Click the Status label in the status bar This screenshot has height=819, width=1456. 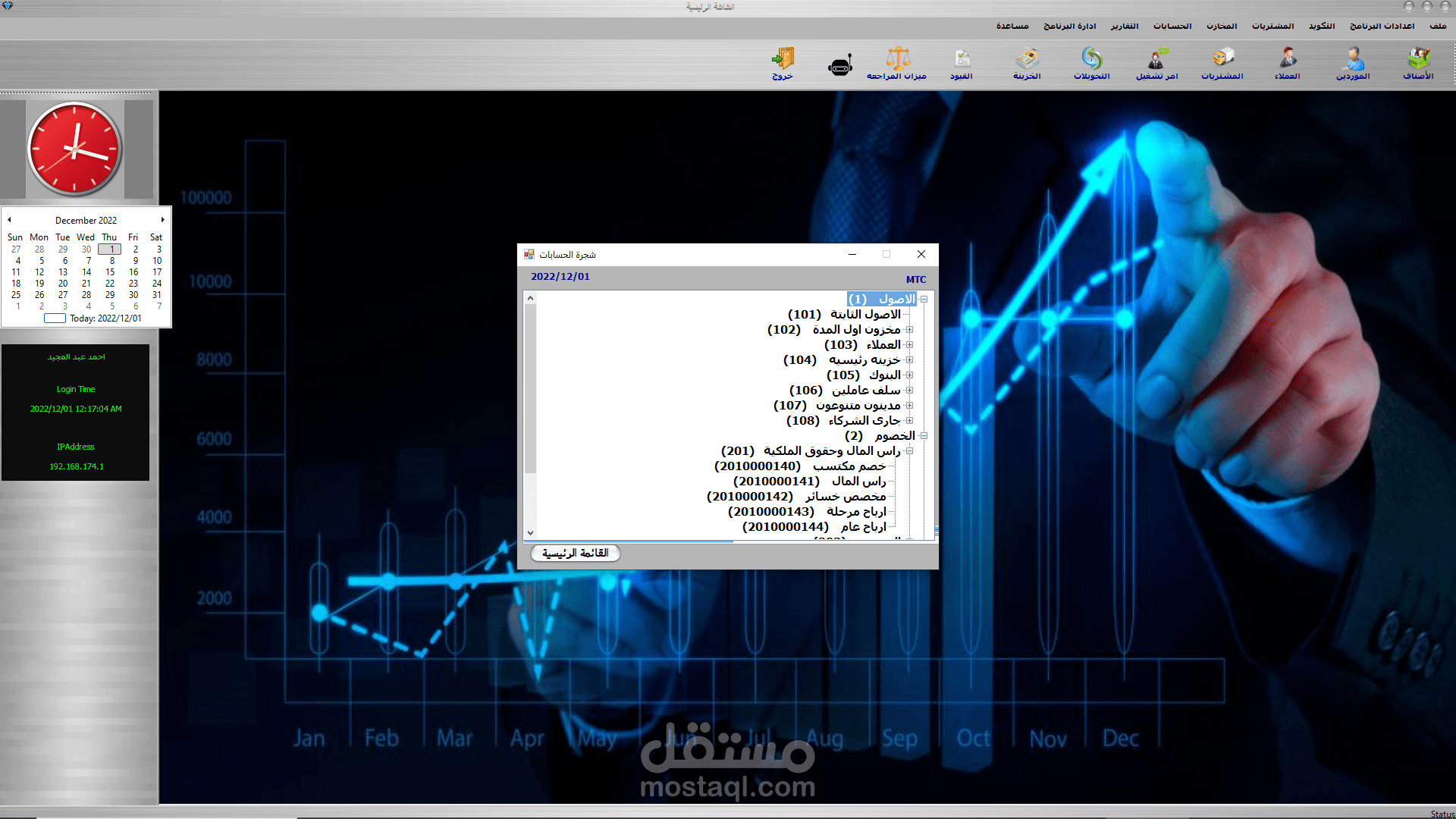(1442, 814)
